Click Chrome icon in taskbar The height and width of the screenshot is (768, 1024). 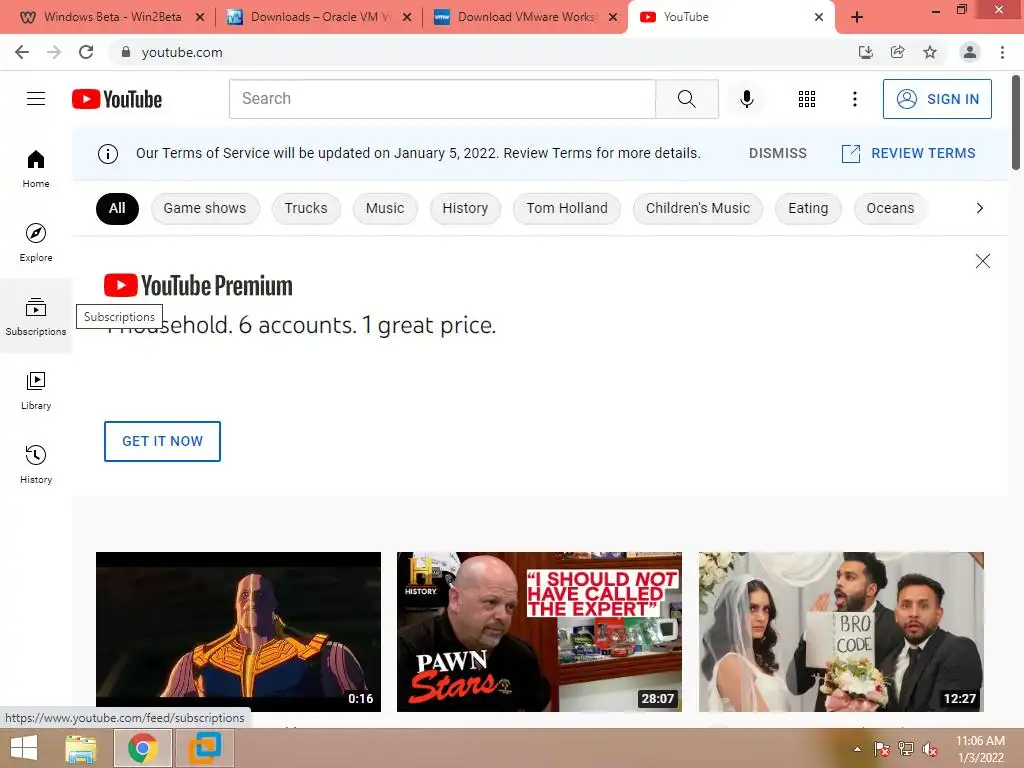pyautogui.click(x=142, y=748)
